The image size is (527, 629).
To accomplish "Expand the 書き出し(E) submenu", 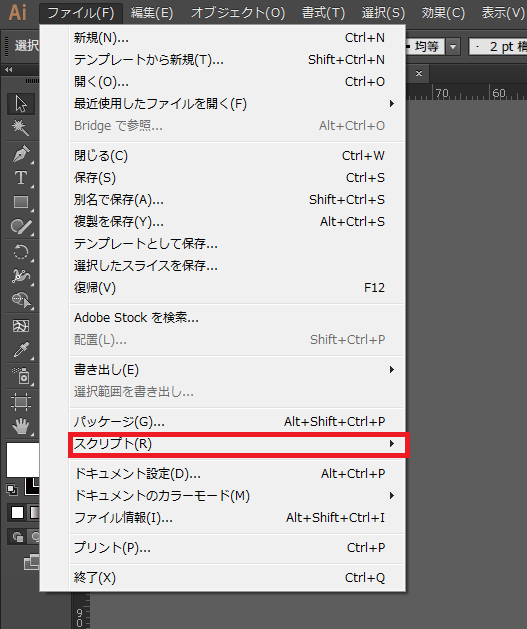I will (x=238, y=369).
